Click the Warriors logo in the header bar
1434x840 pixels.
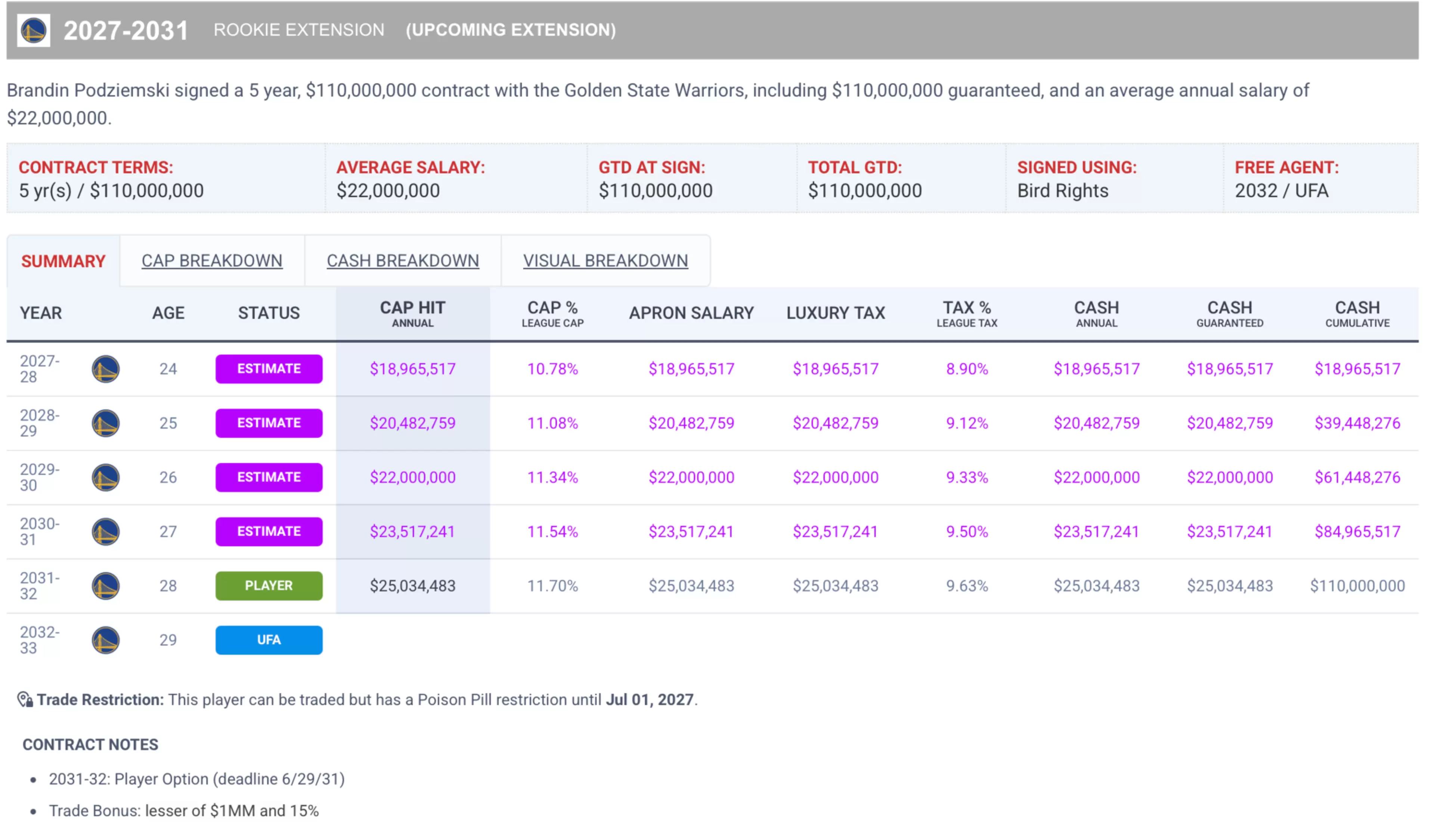pos(34,30)
